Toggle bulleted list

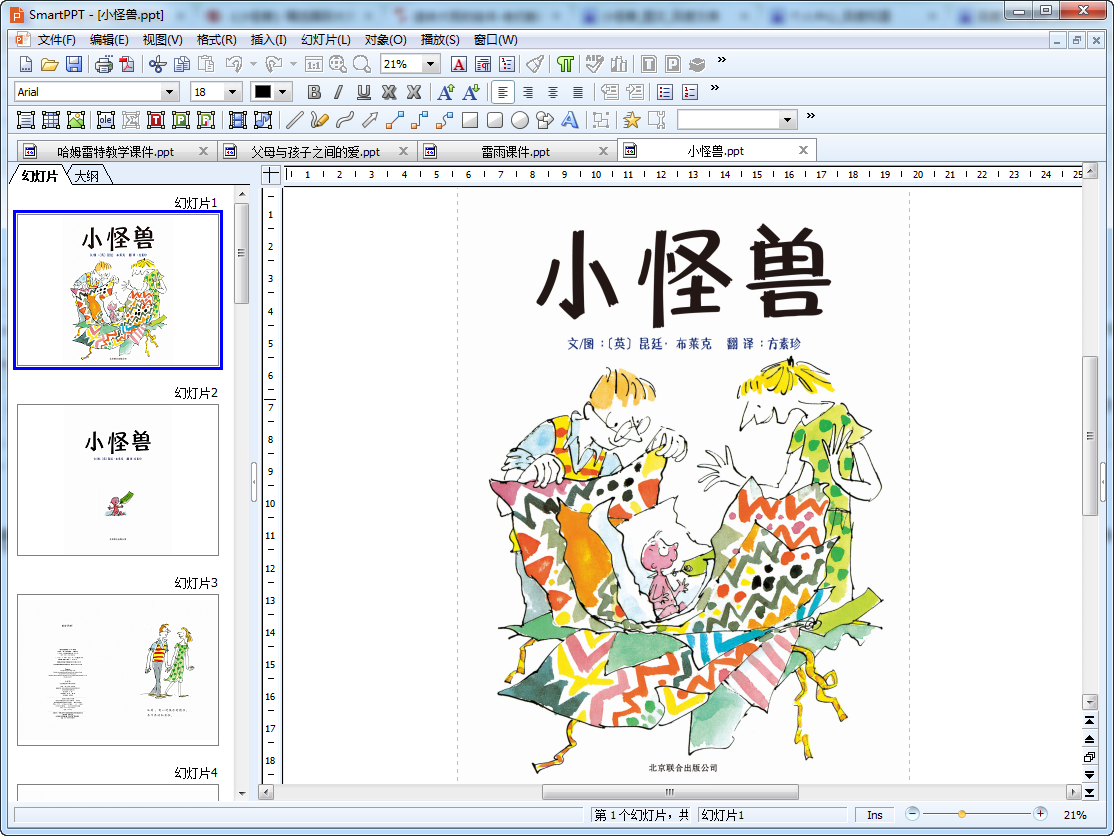coord(665,92)
